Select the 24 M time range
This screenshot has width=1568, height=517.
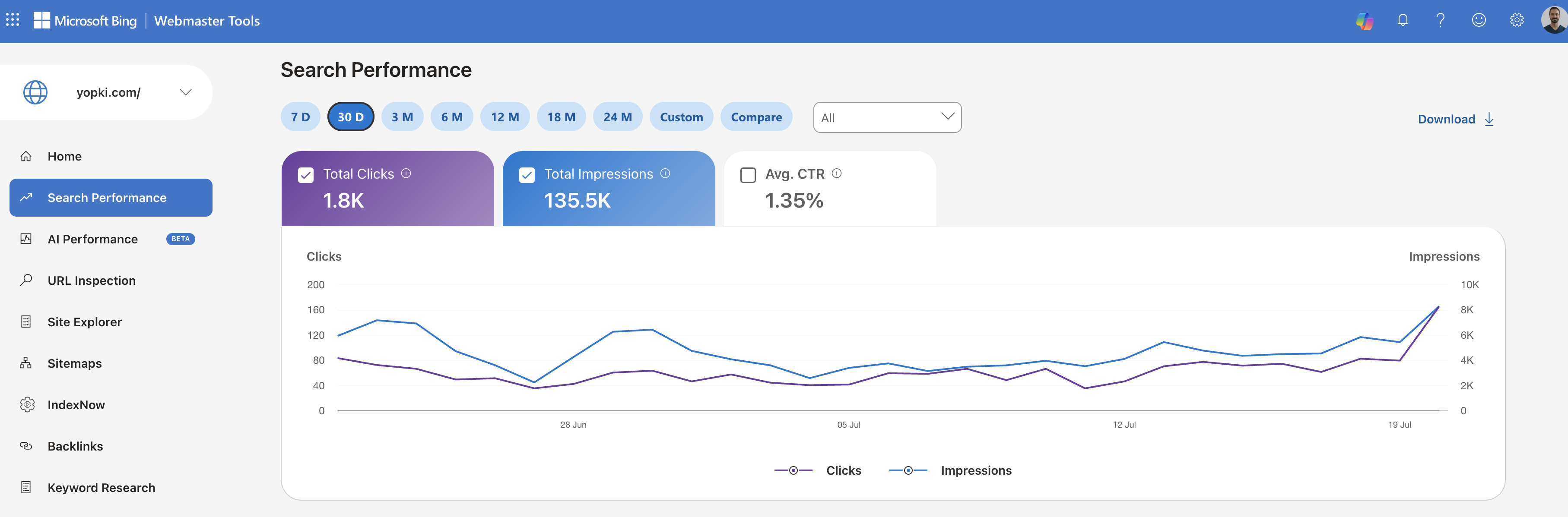(617, 117)
